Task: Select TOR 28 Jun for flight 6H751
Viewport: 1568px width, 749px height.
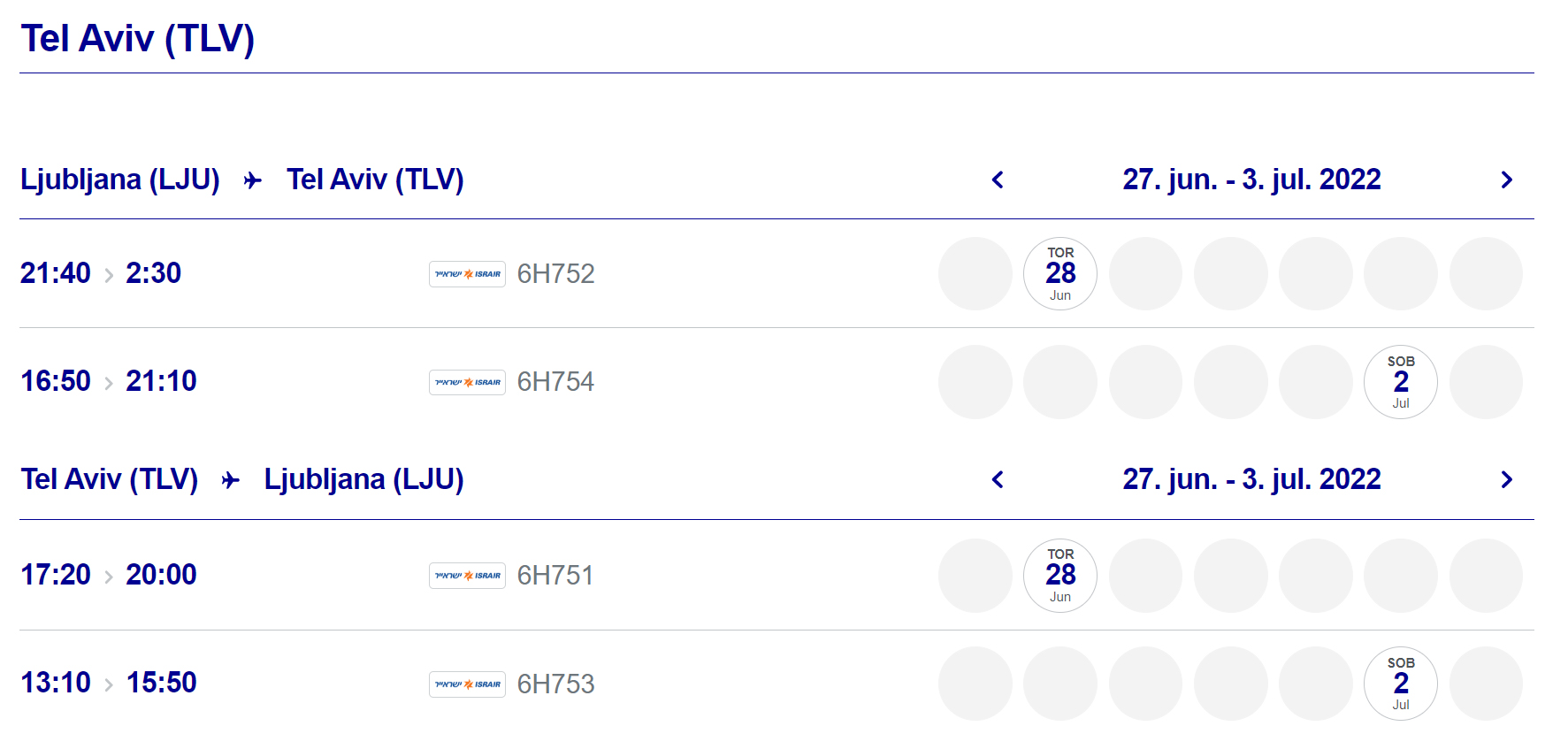Action: click(x=1060, y=576)
